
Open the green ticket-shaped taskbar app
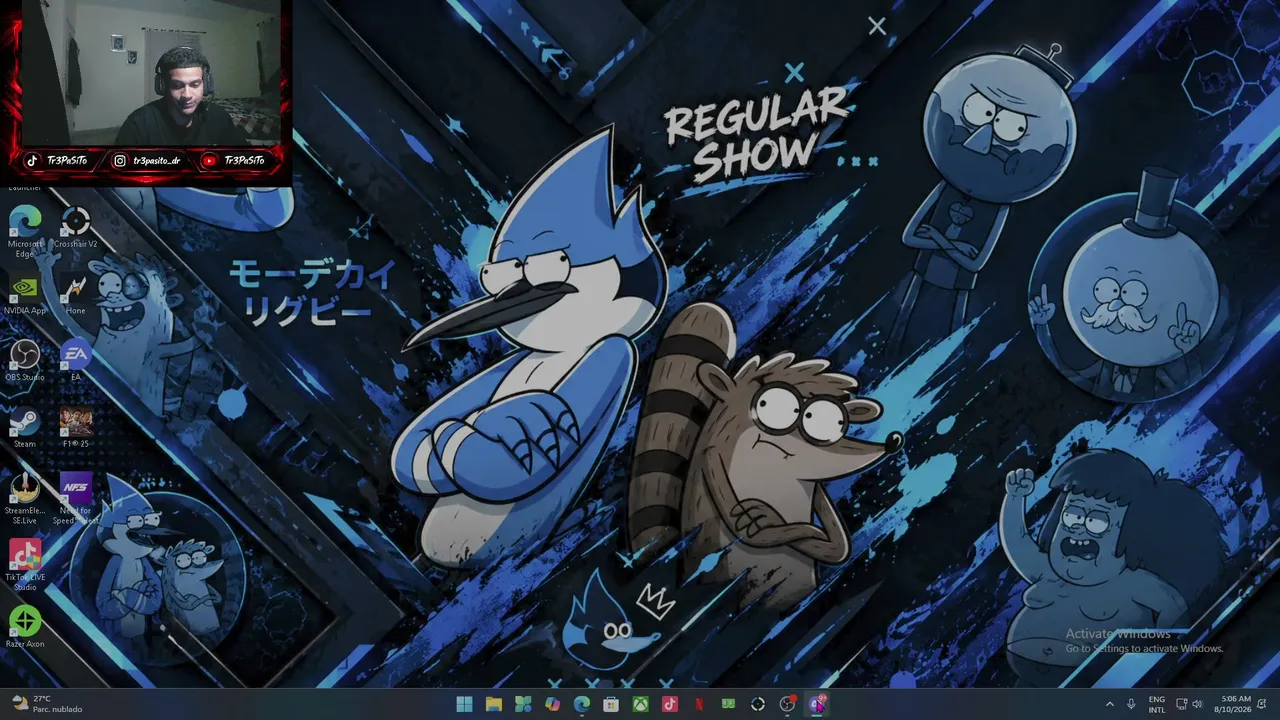click(x=728, y=704)
